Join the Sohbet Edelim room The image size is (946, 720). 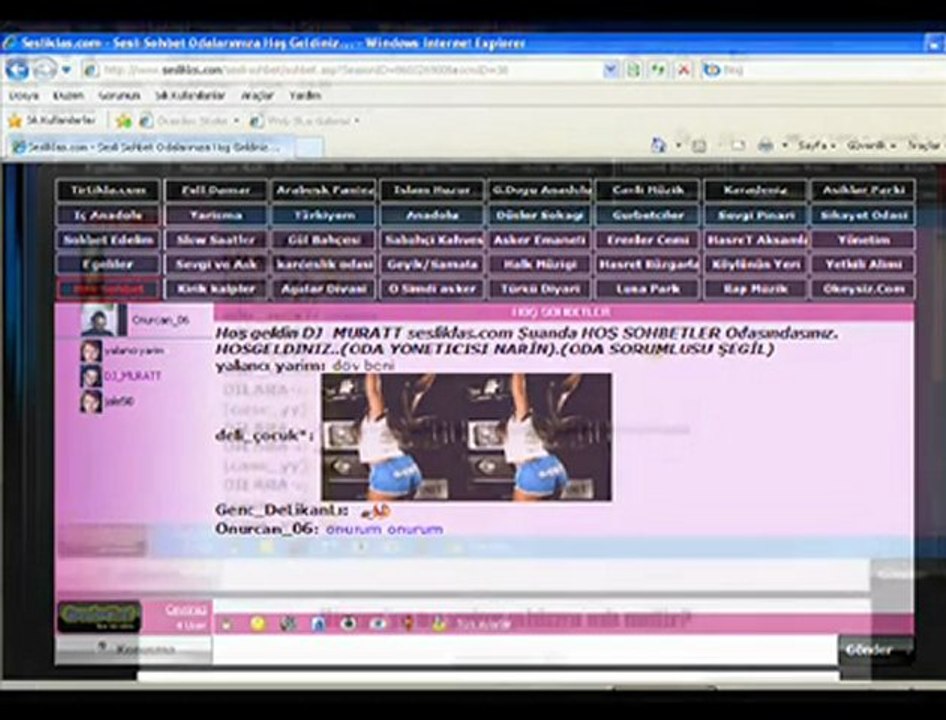(109, 240)
